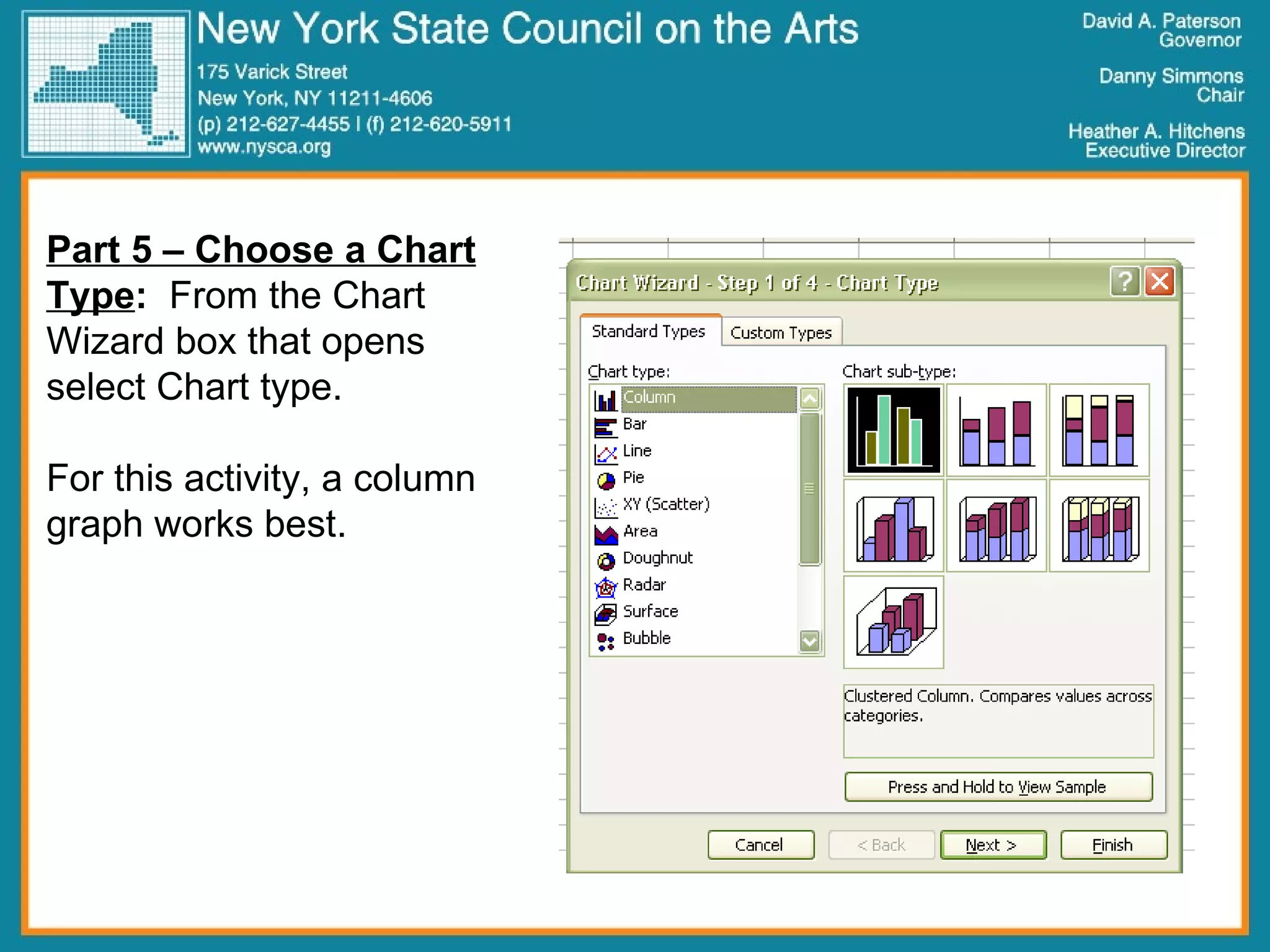Image resolution: width=1270 pixels, height=952 pixels.
Task: Go to the Next wizard step
Action: (x=993, y=845)
